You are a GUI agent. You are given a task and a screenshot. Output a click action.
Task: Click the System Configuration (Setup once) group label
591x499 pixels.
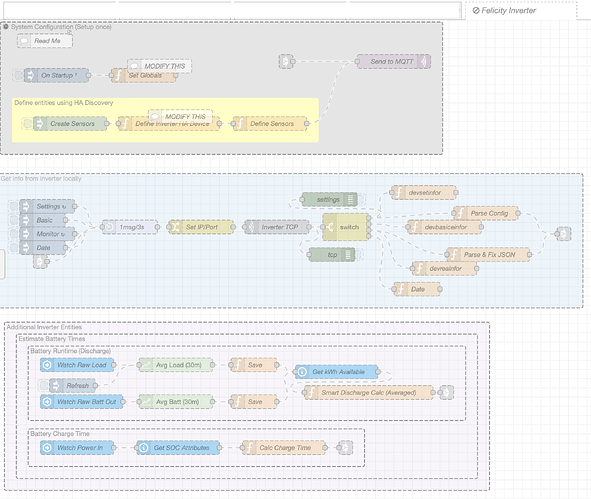coord(61,27)
